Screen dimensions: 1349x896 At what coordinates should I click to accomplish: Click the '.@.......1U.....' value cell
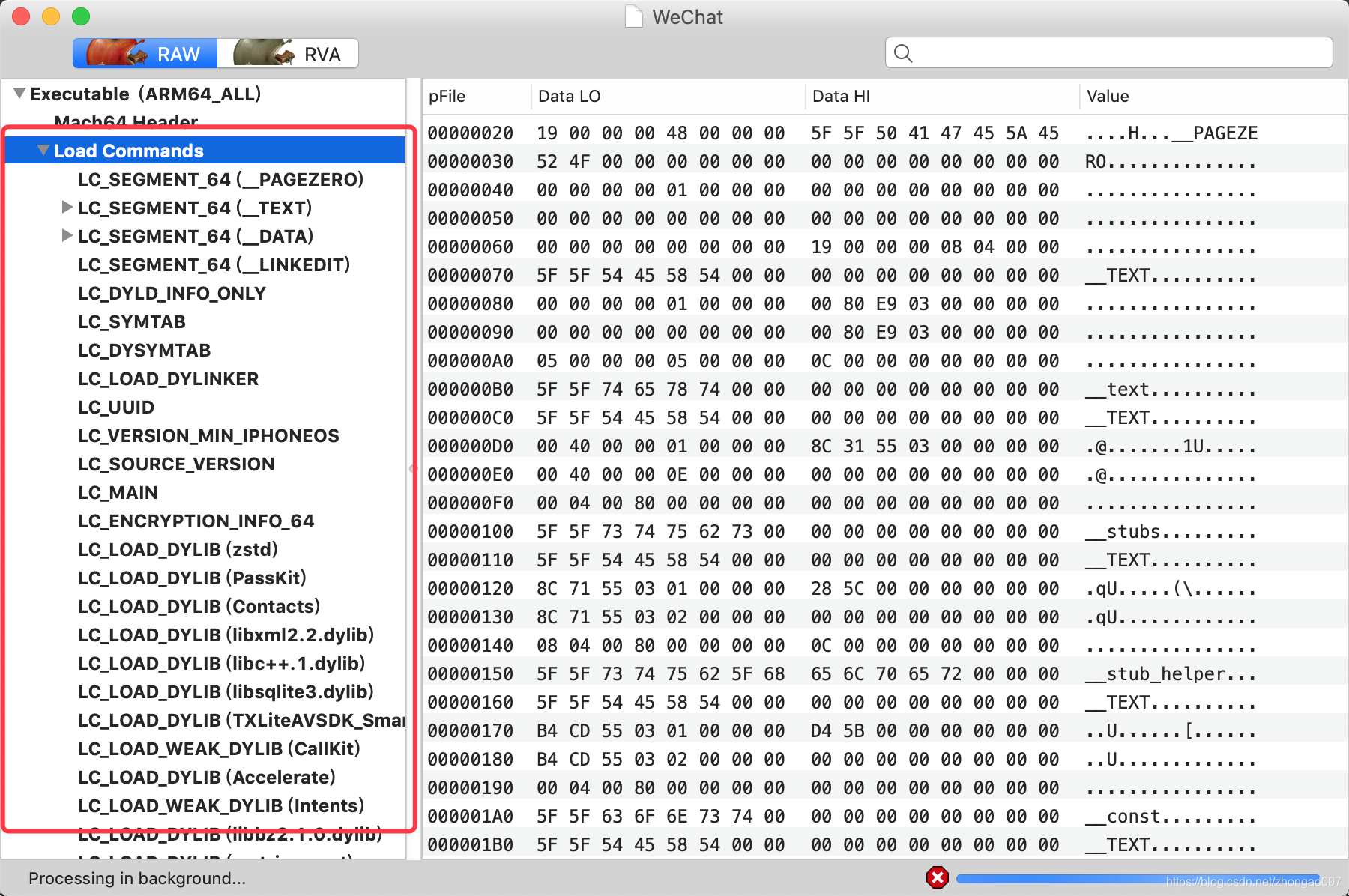pyautogui.click(x=1171, y=446)
